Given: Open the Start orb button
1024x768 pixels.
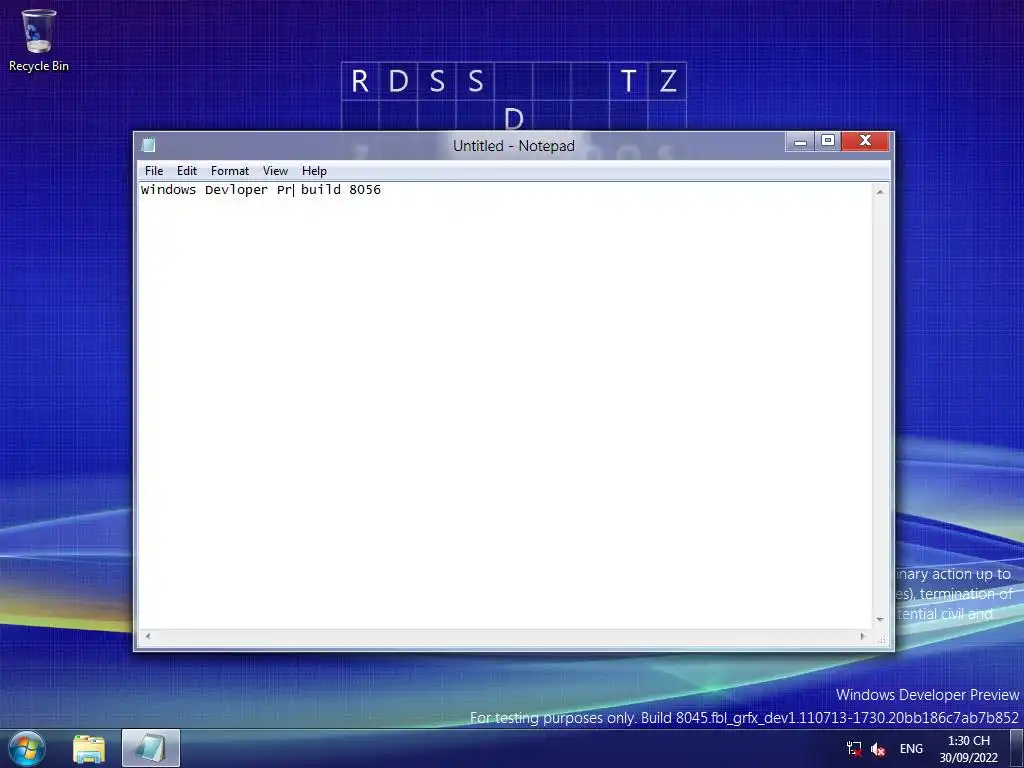Looking at the screenshot, I should (27, 748).
